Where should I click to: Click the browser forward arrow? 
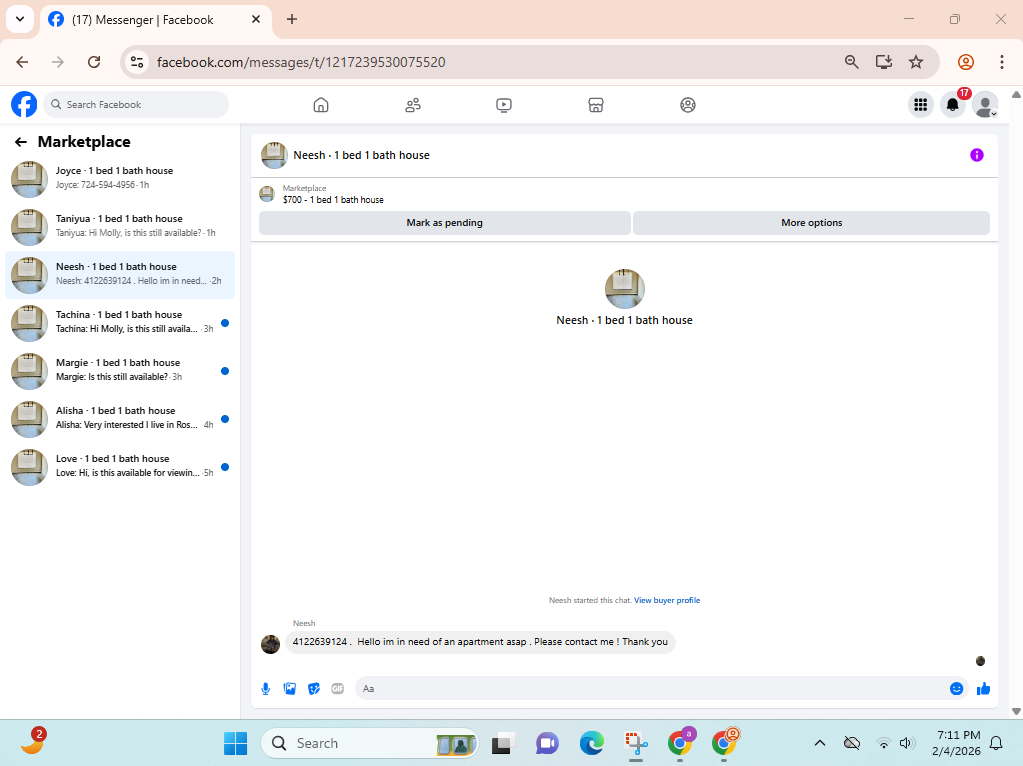tap(58, 62)
